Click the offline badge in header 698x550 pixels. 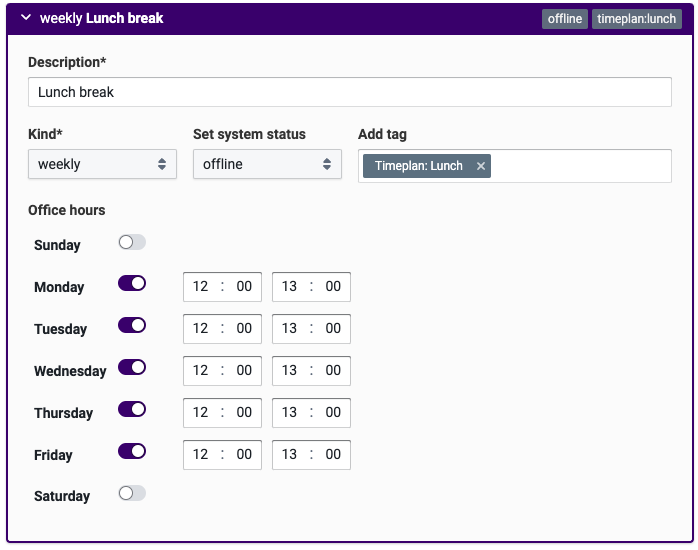(565, 19)
